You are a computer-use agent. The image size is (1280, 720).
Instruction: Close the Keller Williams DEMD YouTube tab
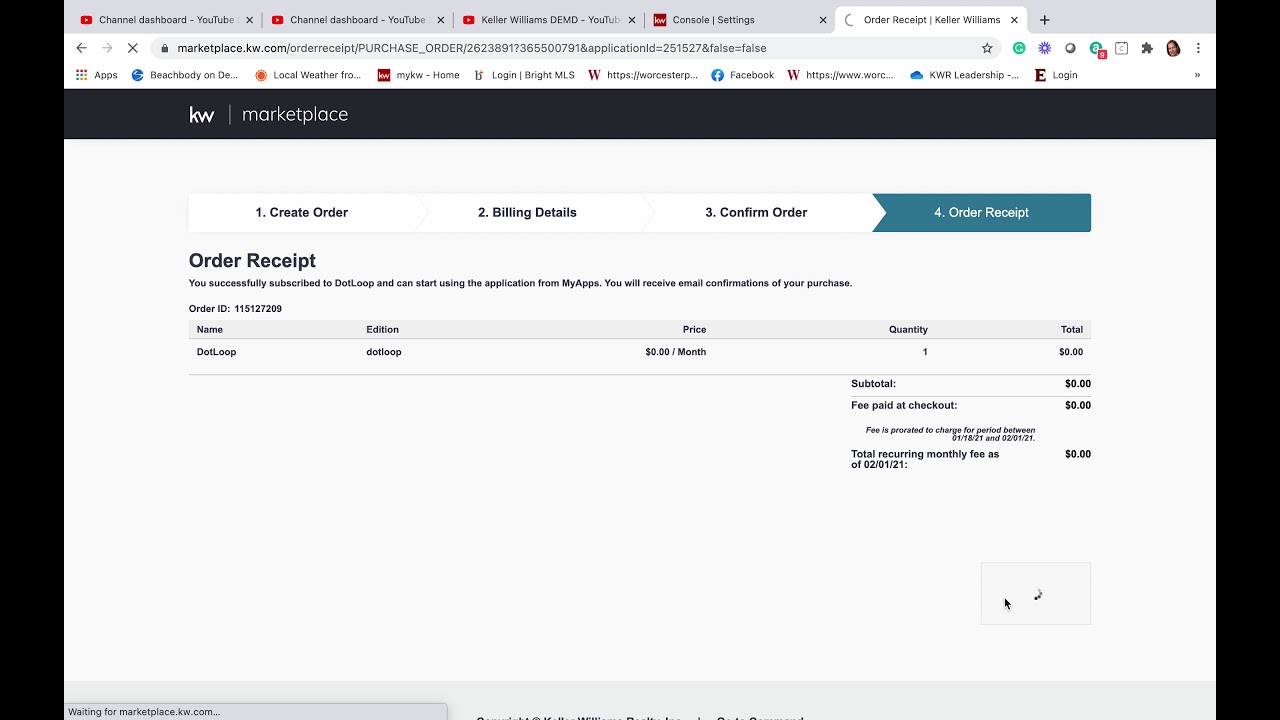click(x=631, y=20)
